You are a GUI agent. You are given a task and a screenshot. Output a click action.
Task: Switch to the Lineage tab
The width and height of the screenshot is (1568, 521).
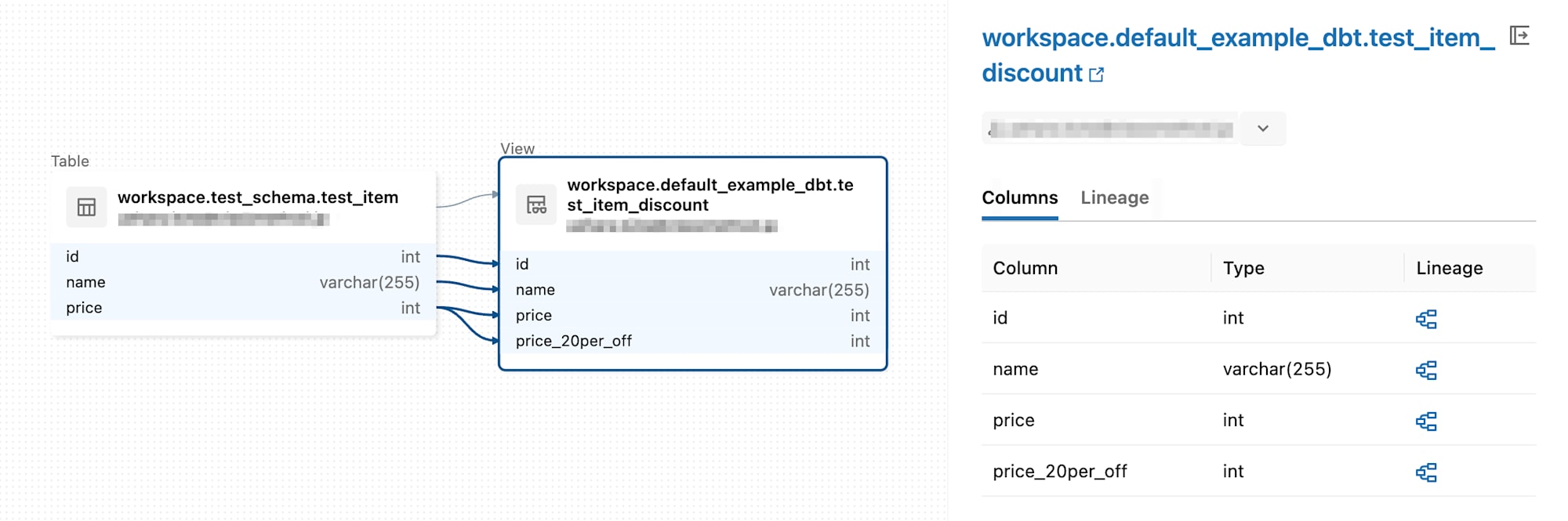tap(1113, 197)
